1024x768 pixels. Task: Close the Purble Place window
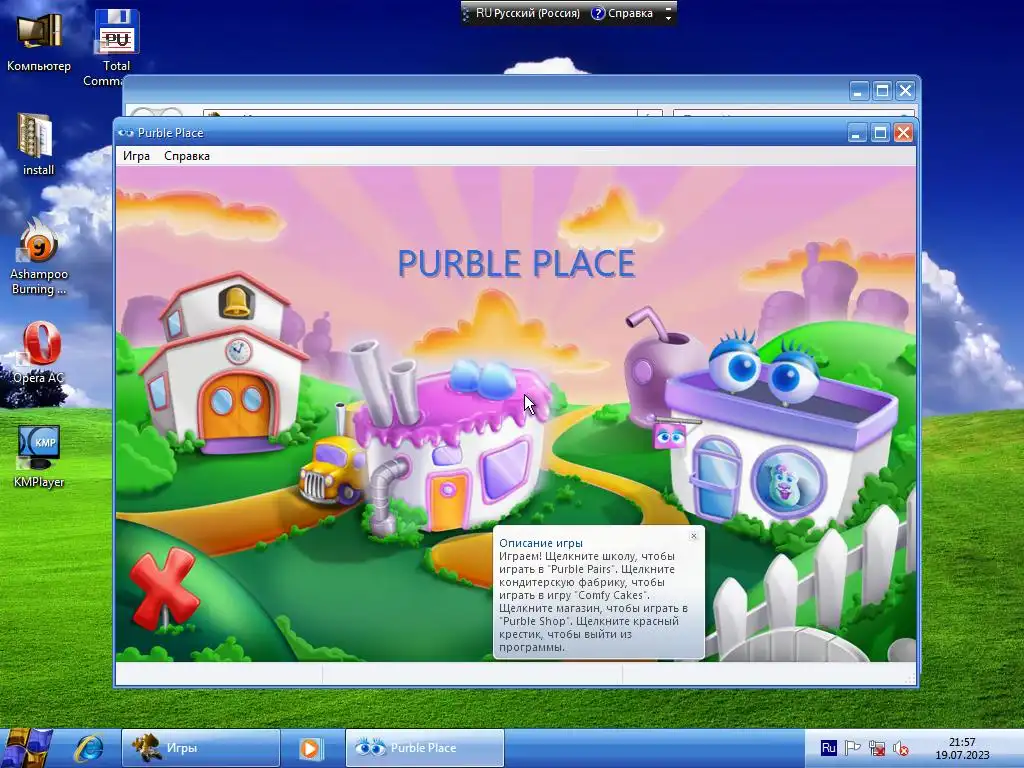click(x=903, y=133)
